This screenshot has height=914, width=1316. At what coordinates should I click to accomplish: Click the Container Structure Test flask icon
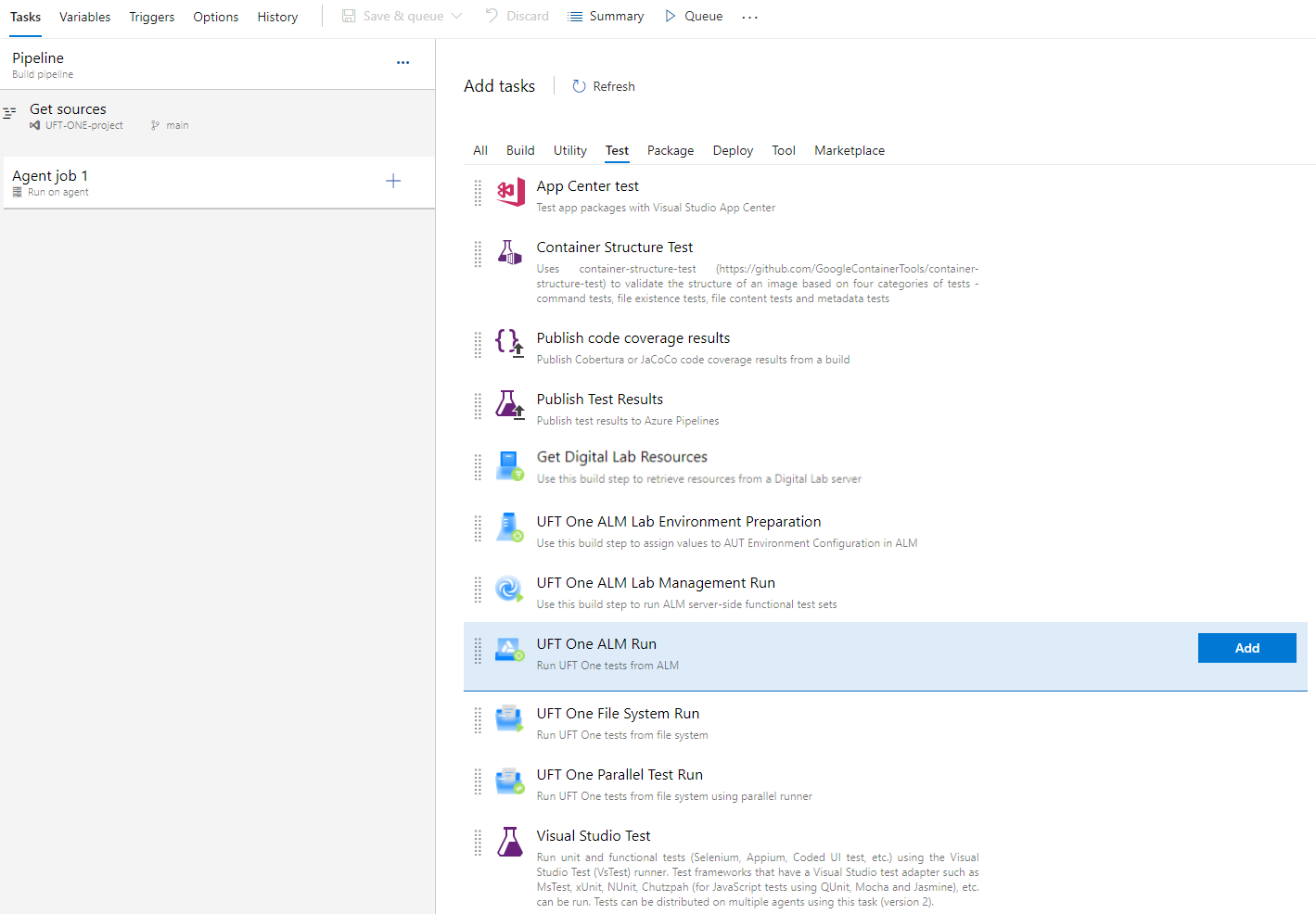pyautogui.click(x=509, y=253)
